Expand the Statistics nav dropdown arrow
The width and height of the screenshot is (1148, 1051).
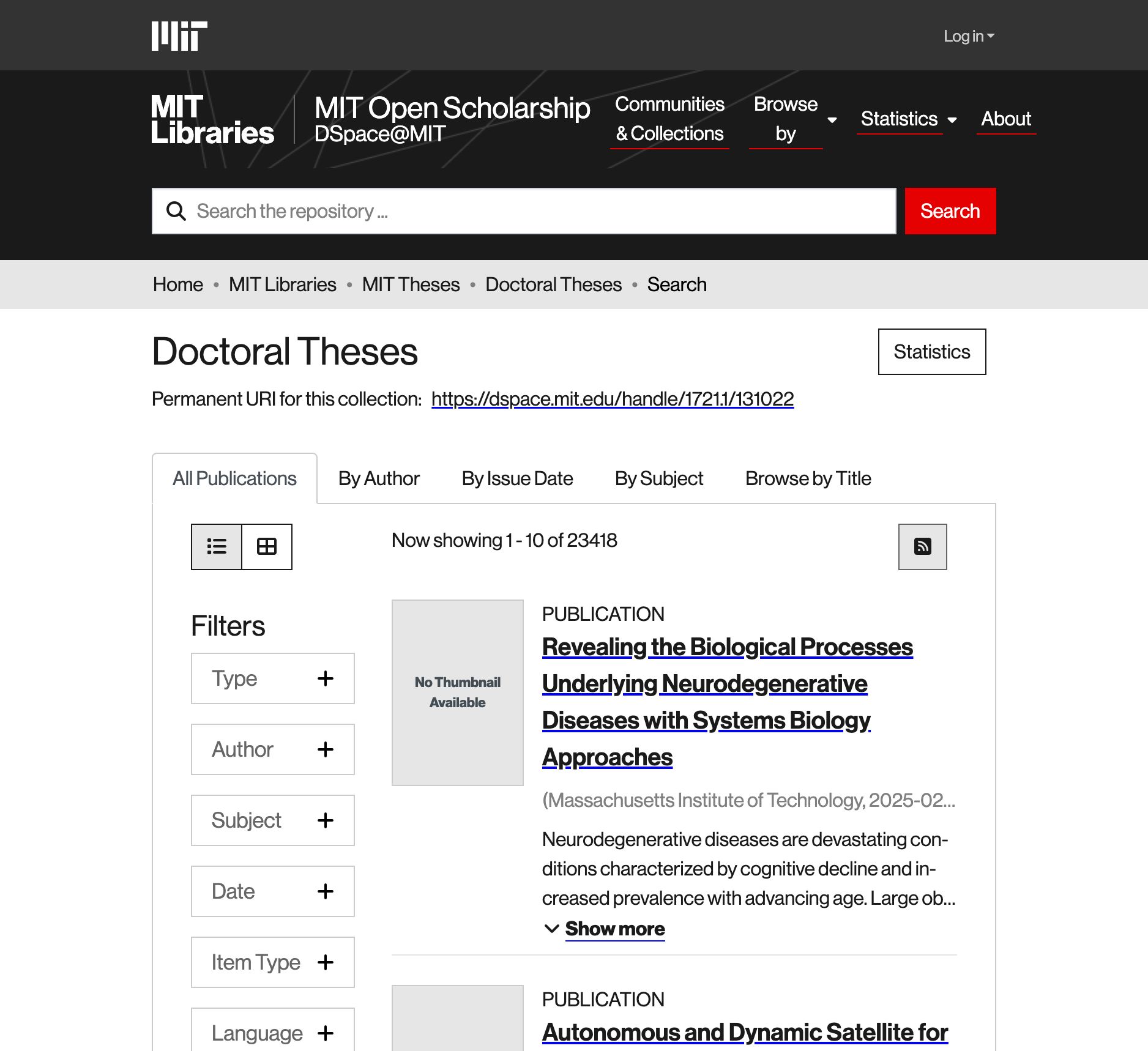point(952,120)
